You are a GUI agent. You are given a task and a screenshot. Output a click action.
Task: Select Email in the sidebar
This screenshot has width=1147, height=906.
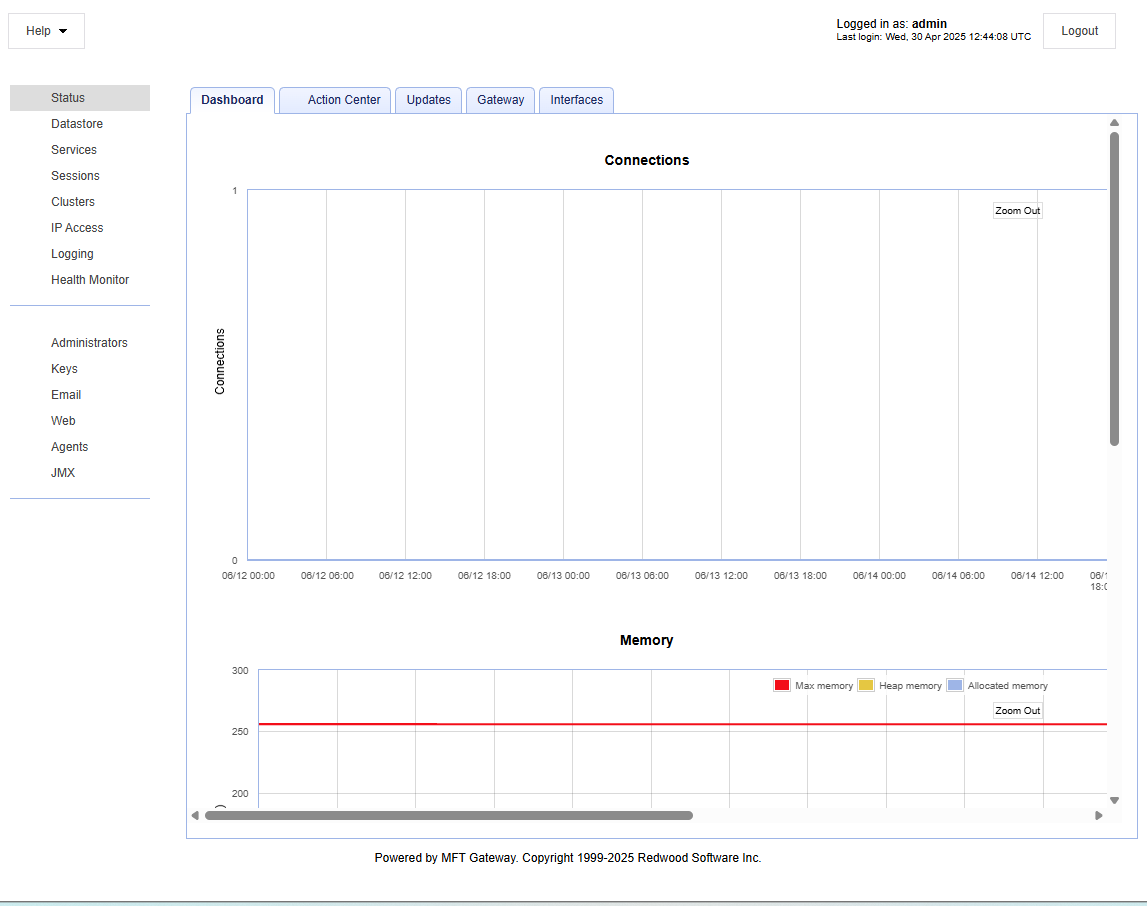(x=66, y=395)
